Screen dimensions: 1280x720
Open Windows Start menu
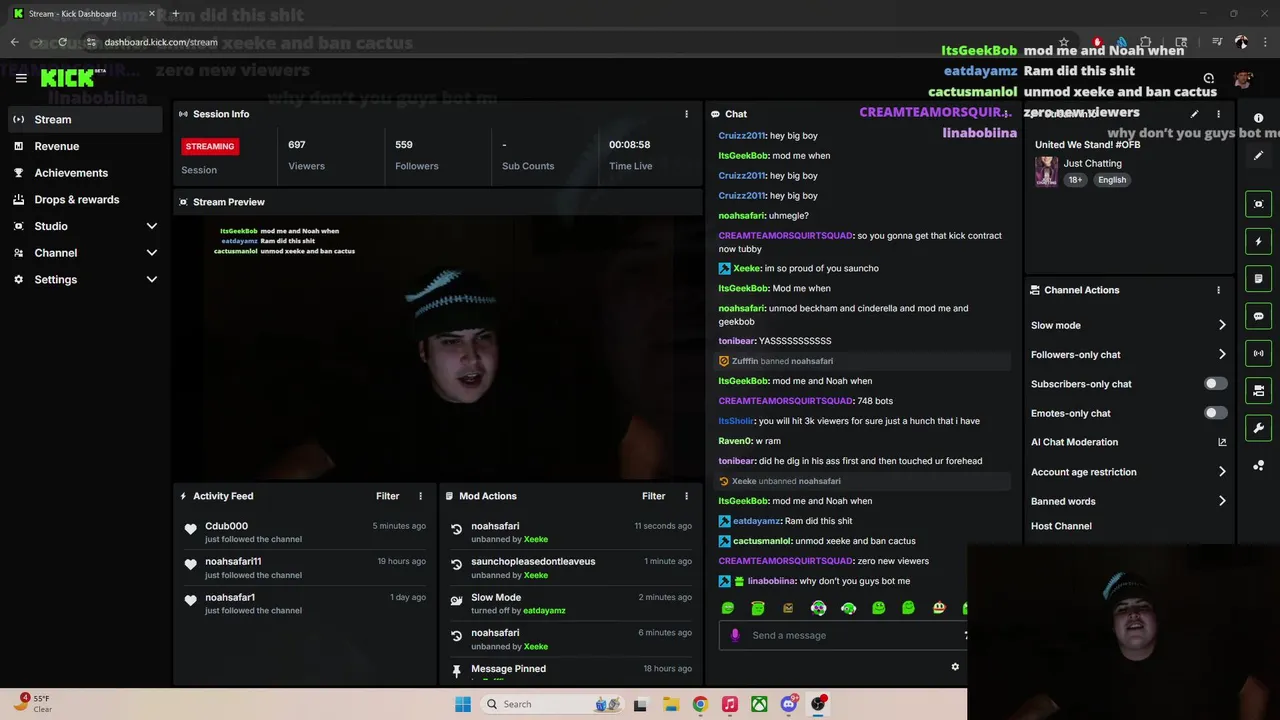463,704
